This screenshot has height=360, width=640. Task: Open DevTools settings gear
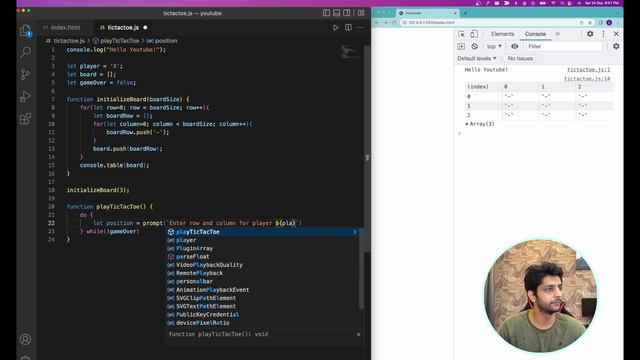click(590, 34)
